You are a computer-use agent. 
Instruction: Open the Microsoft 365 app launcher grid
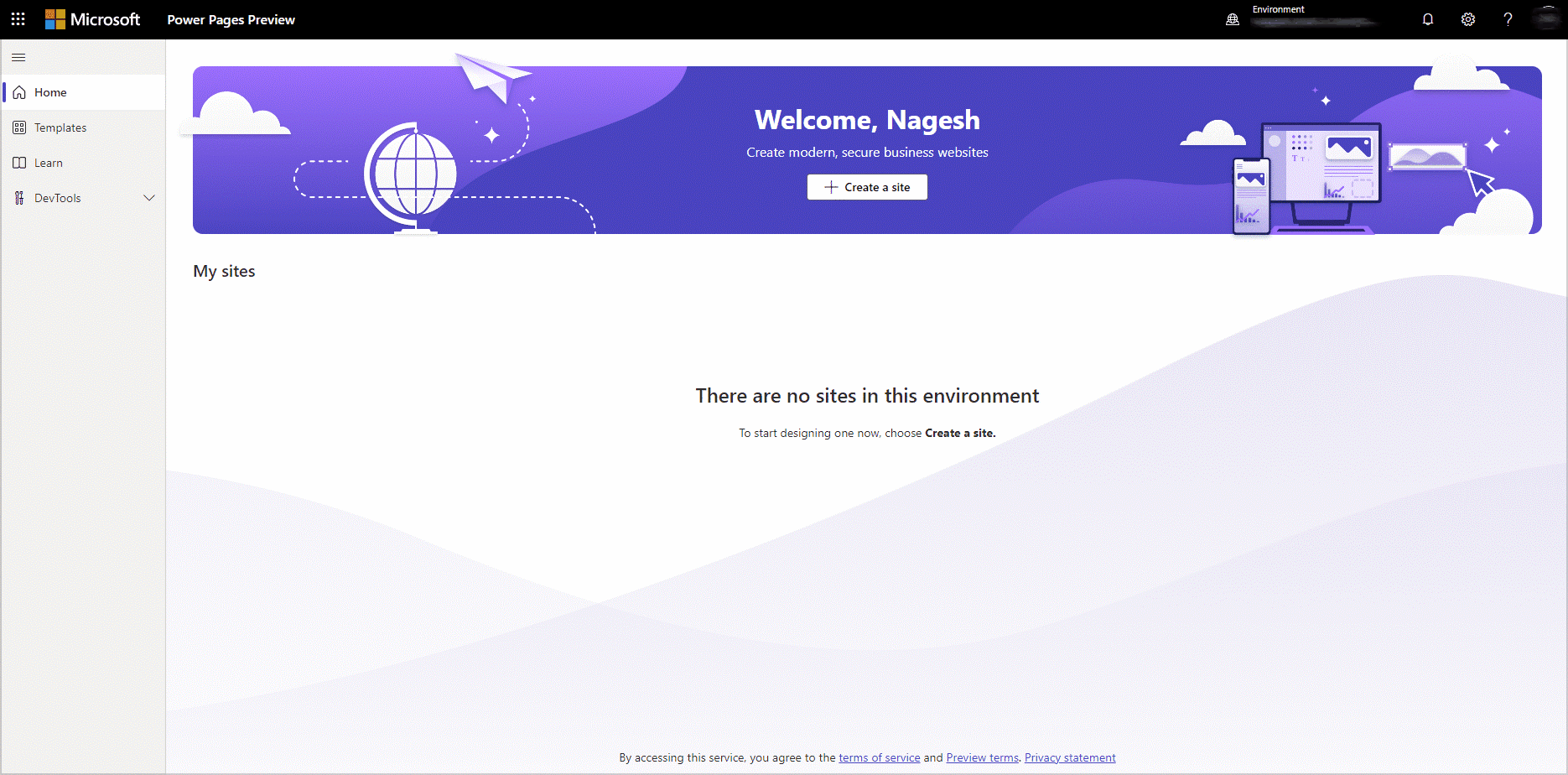coord(18,18)
